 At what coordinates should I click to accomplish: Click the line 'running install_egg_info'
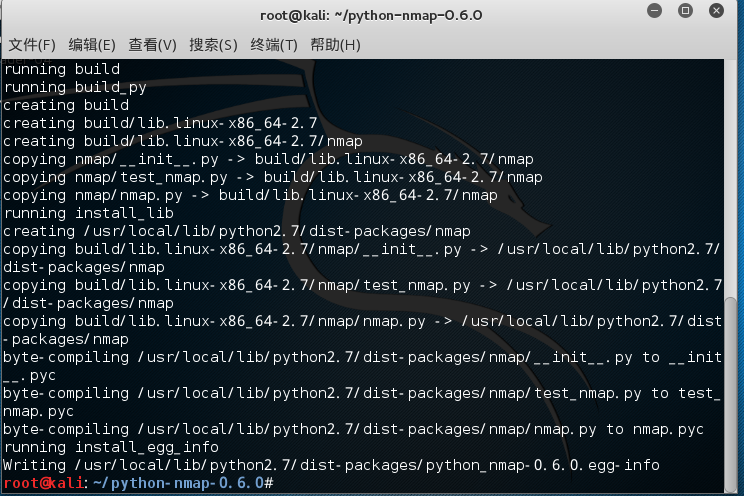pyautogui.click(x=111, y=447)
